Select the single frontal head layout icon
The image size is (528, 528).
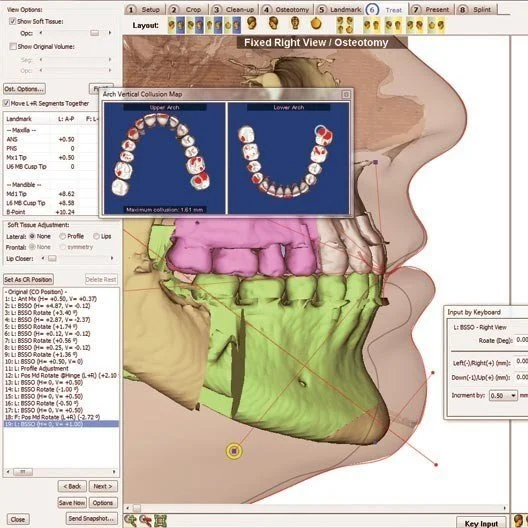(x=295, y=24)
